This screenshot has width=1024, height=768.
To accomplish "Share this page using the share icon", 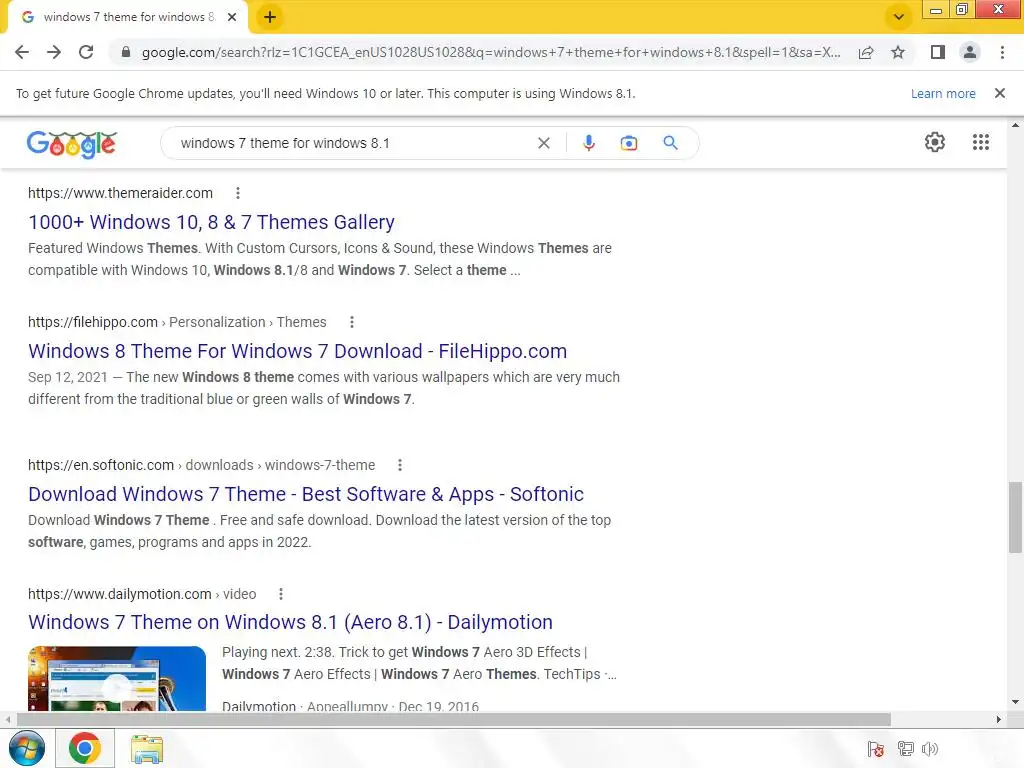I will click(866, 52).
